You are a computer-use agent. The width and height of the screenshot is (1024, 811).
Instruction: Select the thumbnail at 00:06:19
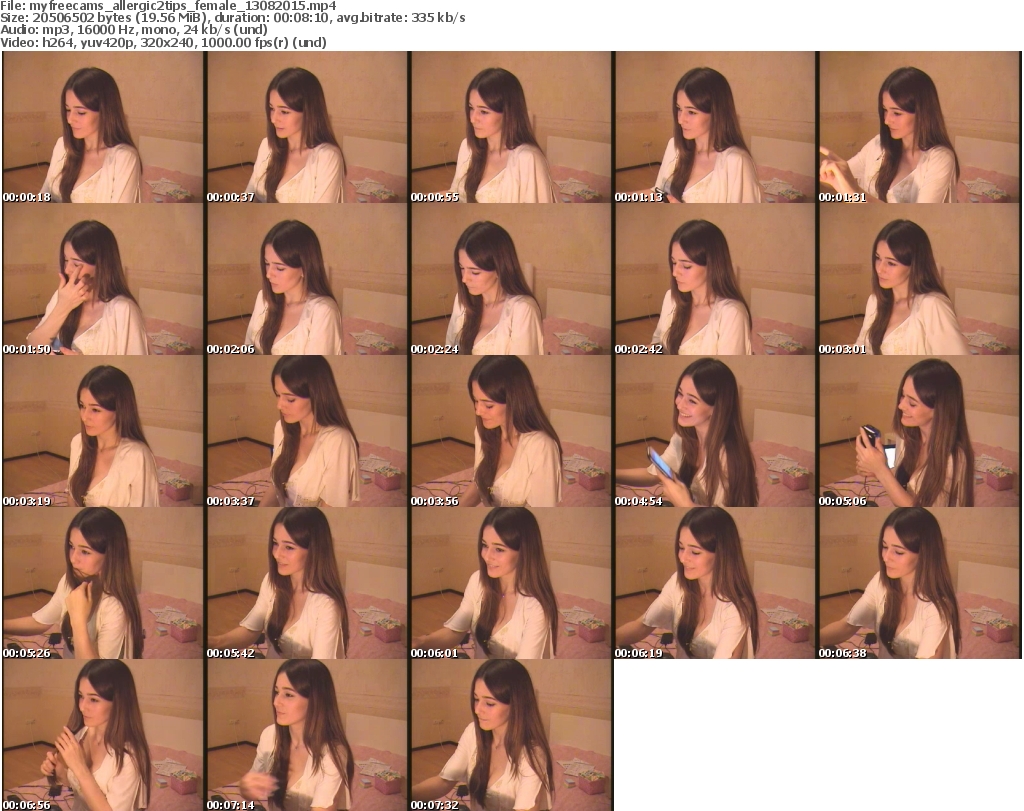coord(714,583)
